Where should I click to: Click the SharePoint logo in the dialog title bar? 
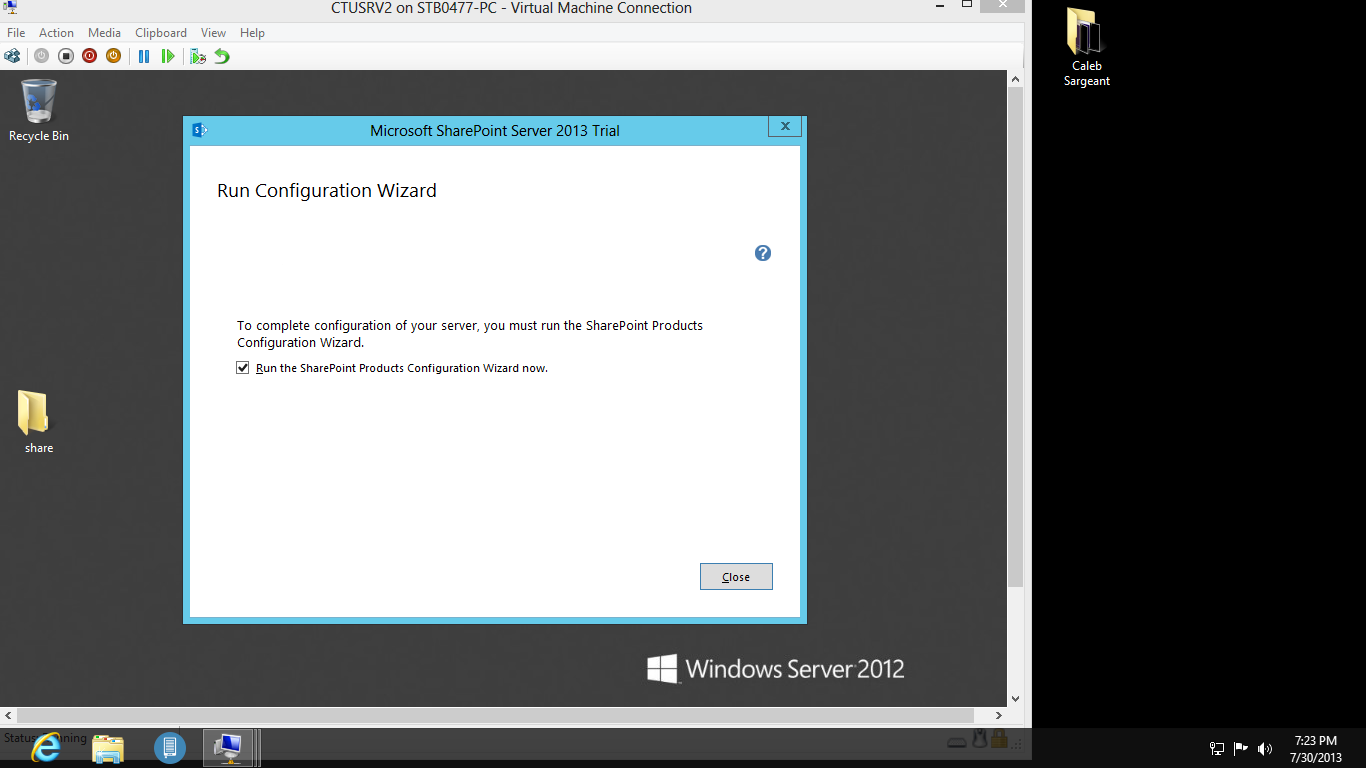click(x=199, y=130)
